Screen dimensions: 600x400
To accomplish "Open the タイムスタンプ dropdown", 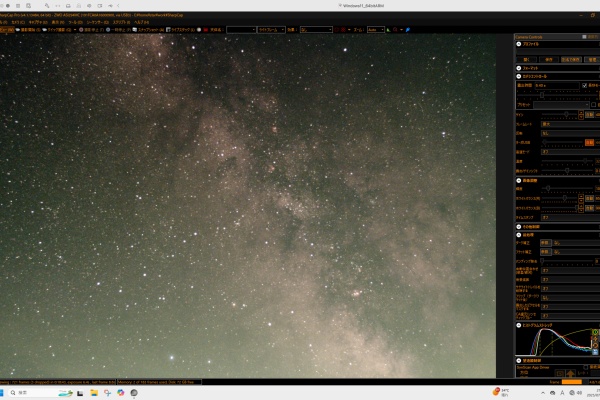I will (x=571, y=217).
